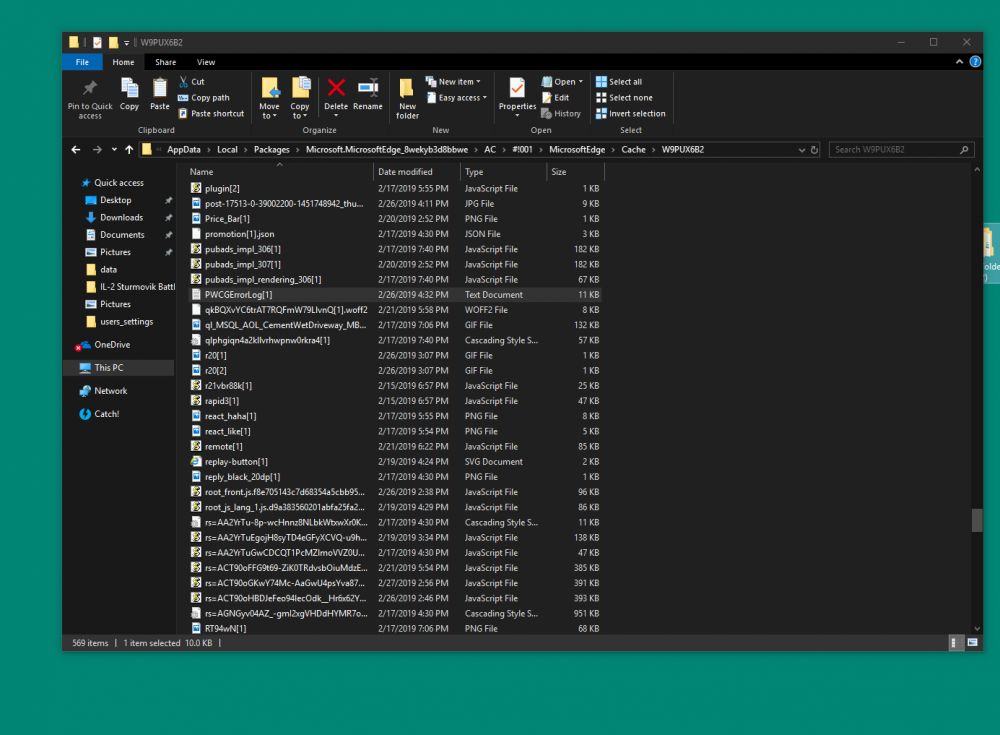Image resolution: width=1000 pixels, height=735 pixels.
Task: Click the Rename icon in Organize group
Action: tap(367, 88)
